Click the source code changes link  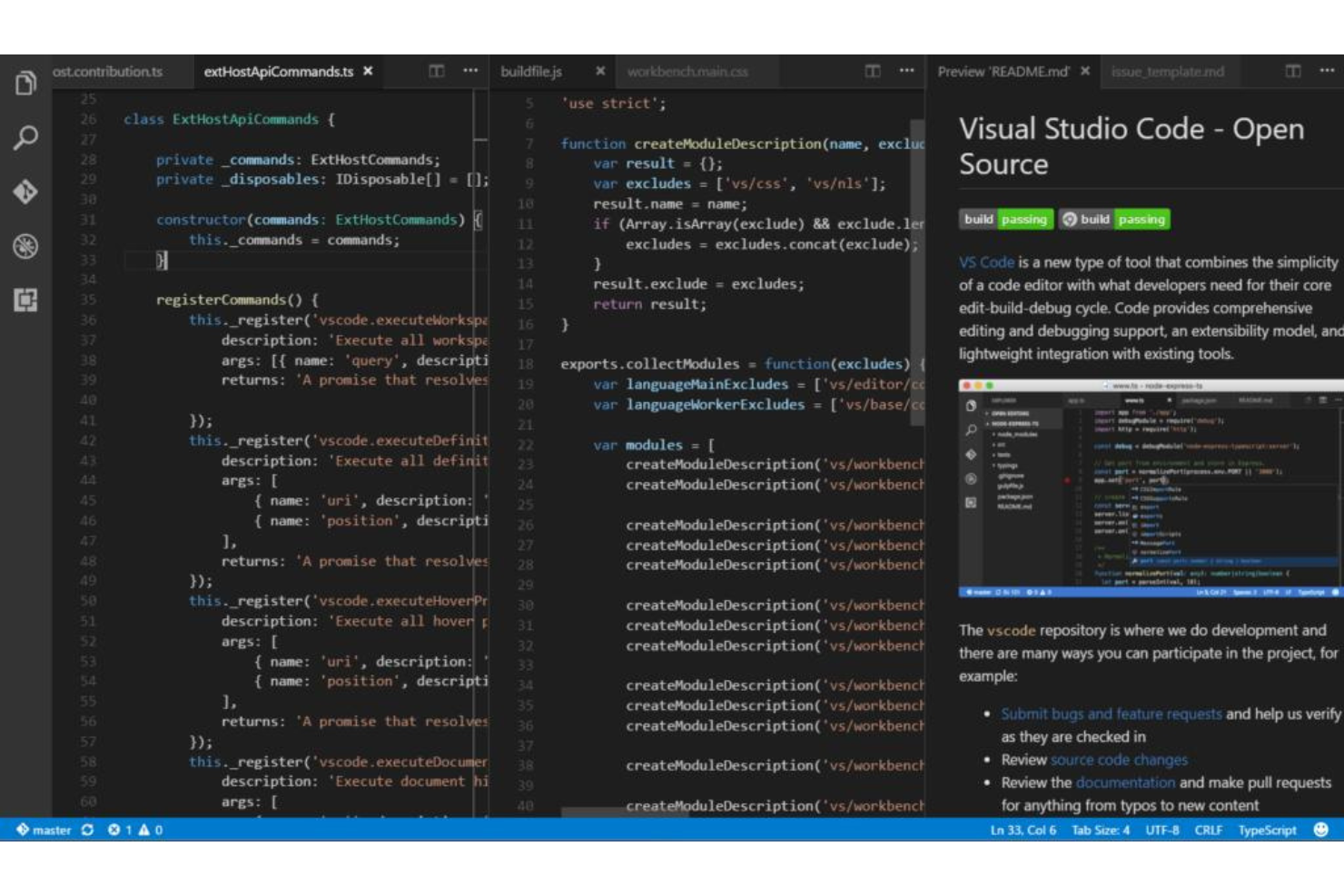[x=1119, y=760]
